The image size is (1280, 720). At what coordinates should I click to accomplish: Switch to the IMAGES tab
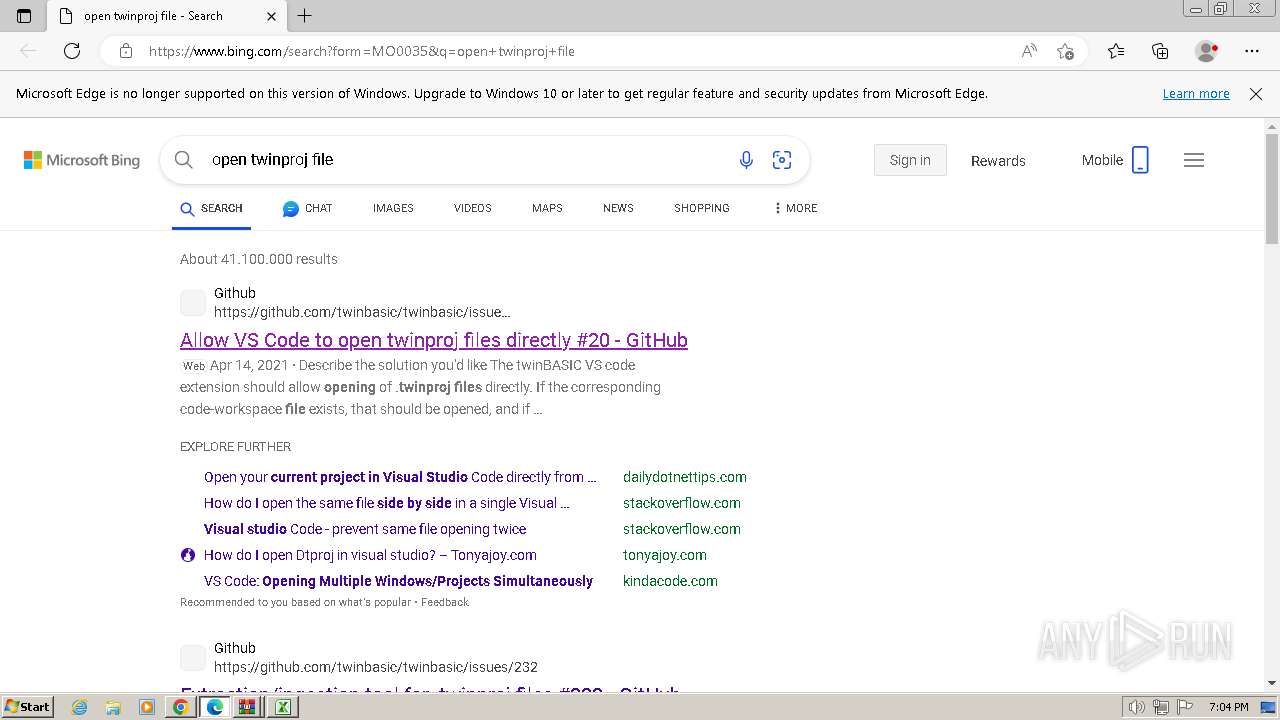[x=393, y=208]
